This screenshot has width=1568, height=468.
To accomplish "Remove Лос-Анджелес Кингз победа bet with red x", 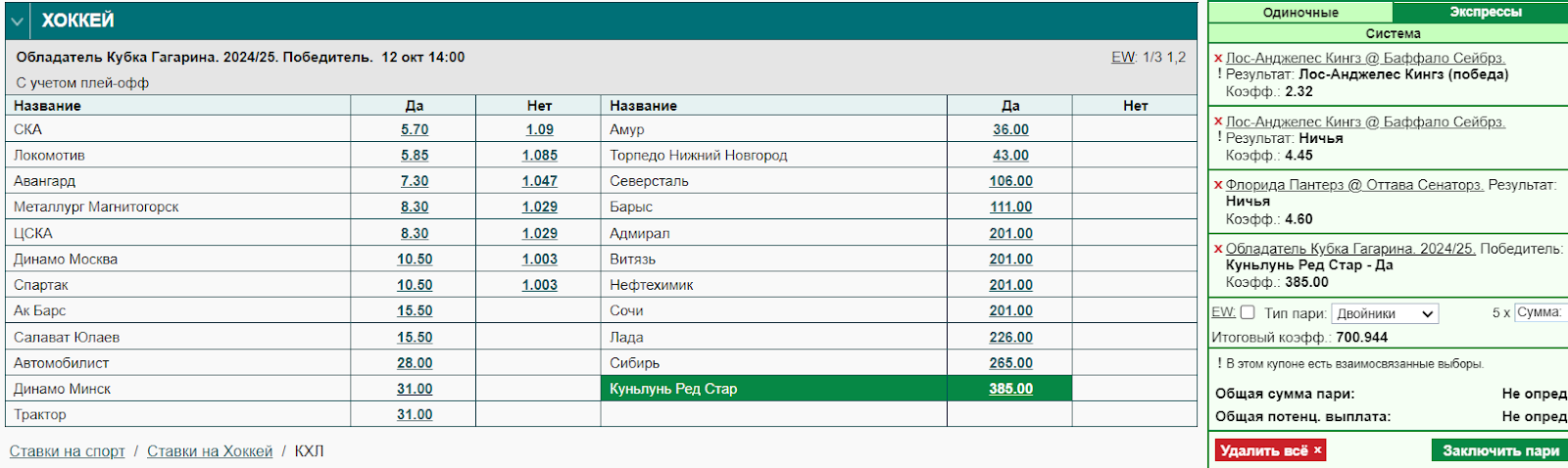I will tap(1218, 59).
